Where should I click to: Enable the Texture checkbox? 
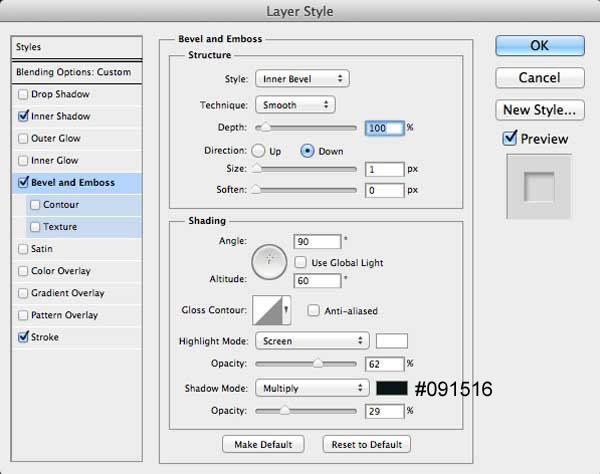pos(35,227)
